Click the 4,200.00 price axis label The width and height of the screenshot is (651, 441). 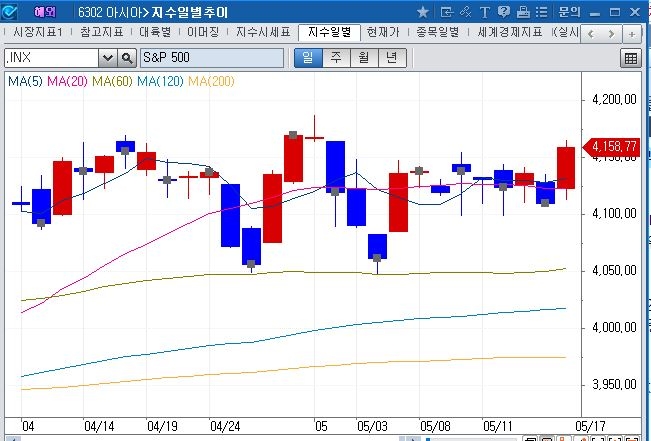click(x=614, y=100)
